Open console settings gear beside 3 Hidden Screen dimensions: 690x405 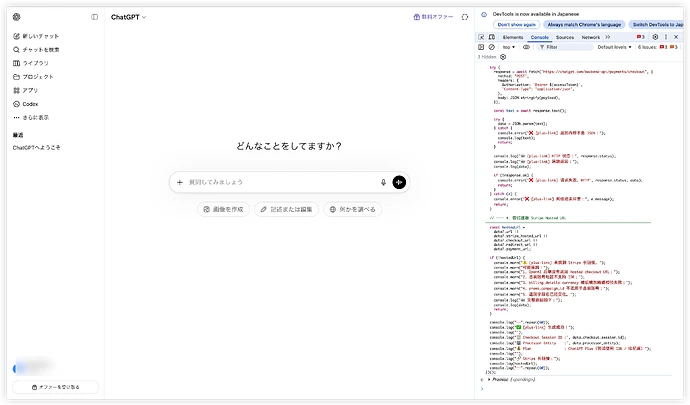(503, 57)
